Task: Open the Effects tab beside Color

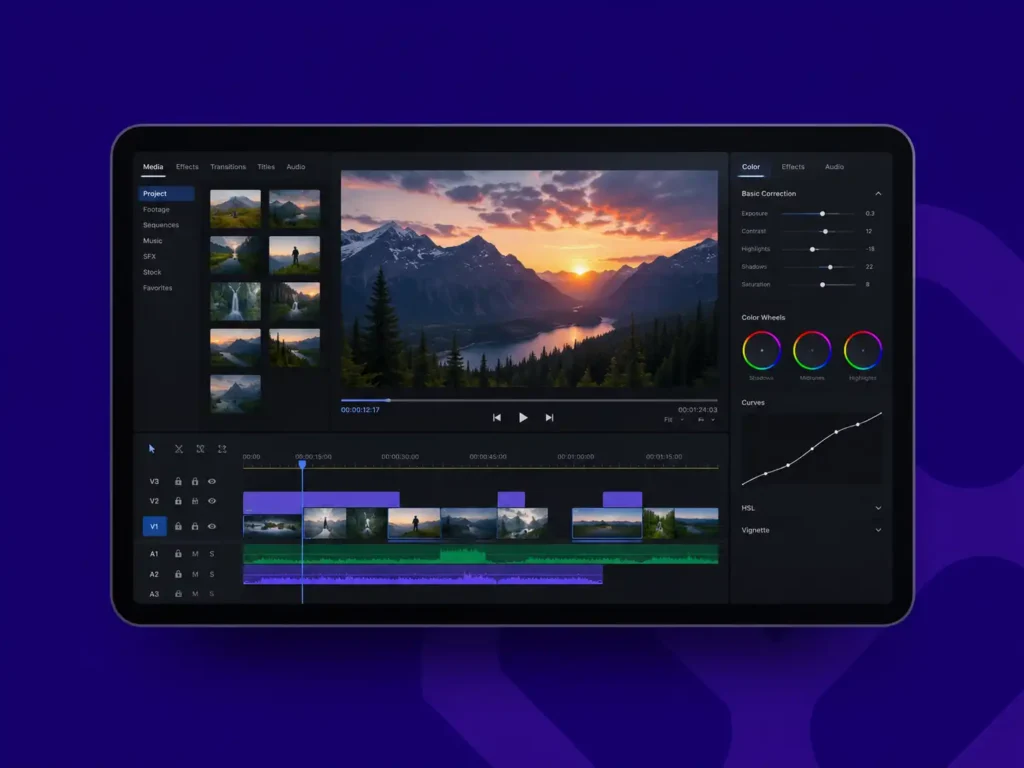Action: (793, 167)
